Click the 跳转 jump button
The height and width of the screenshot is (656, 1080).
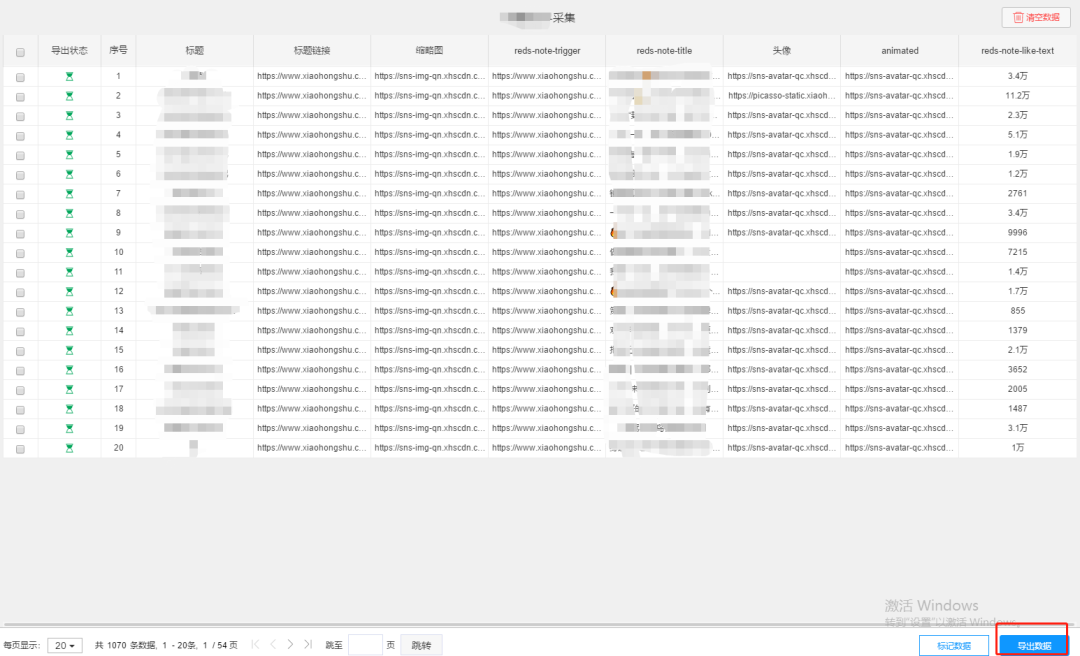point(421,645)
